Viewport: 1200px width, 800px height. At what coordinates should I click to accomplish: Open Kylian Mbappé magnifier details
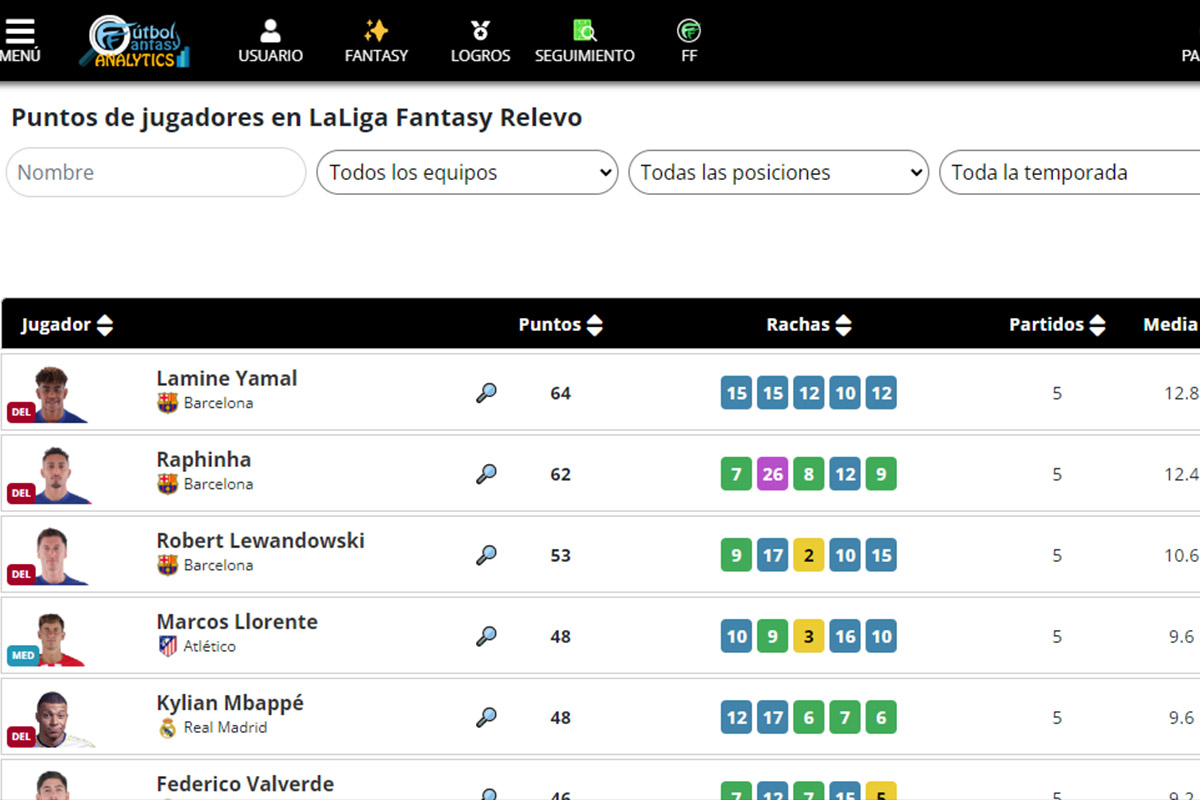pyautogui.click(x=486, y=717)
